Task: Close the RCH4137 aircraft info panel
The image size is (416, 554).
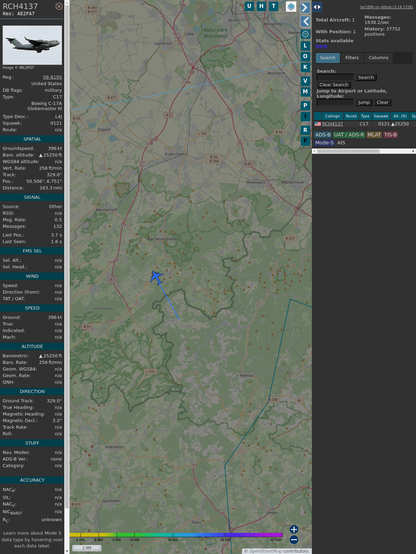Action: pos(59,6)
